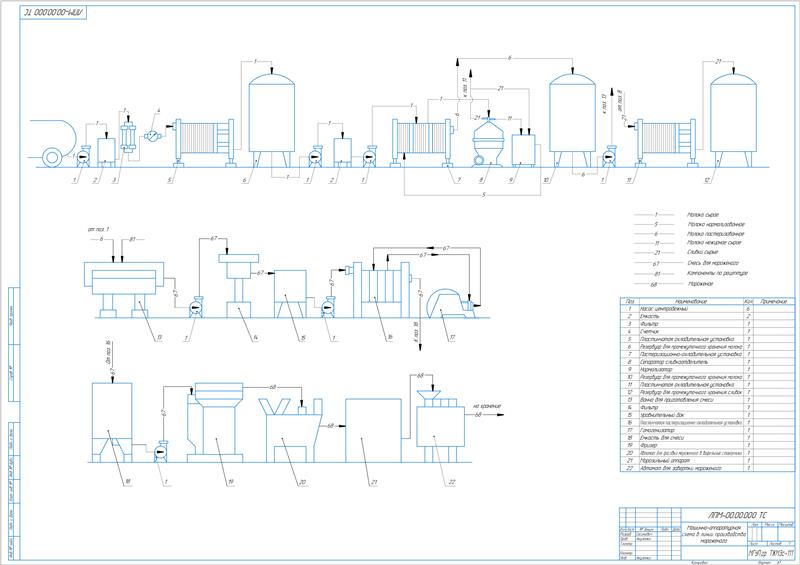This screenshot has width=800, height=565.
Task: Click legend entry 'Молоко нежирное сырое'
Action: point(714,243)
